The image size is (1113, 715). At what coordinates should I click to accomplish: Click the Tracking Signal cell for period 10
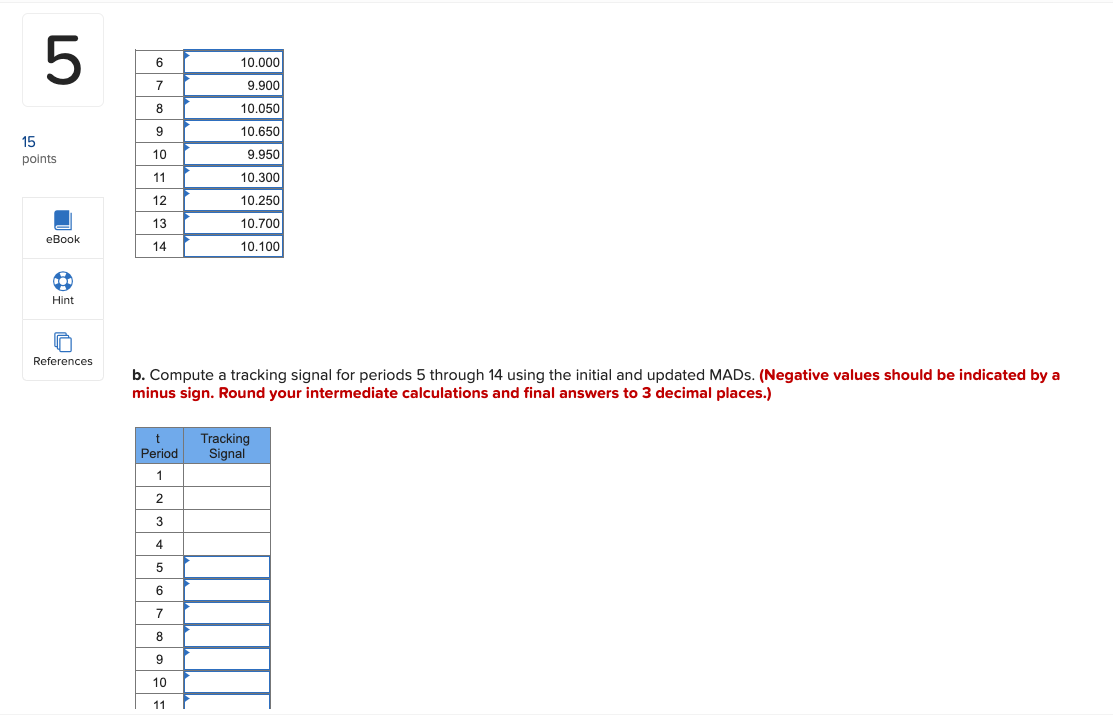point(226,681)
